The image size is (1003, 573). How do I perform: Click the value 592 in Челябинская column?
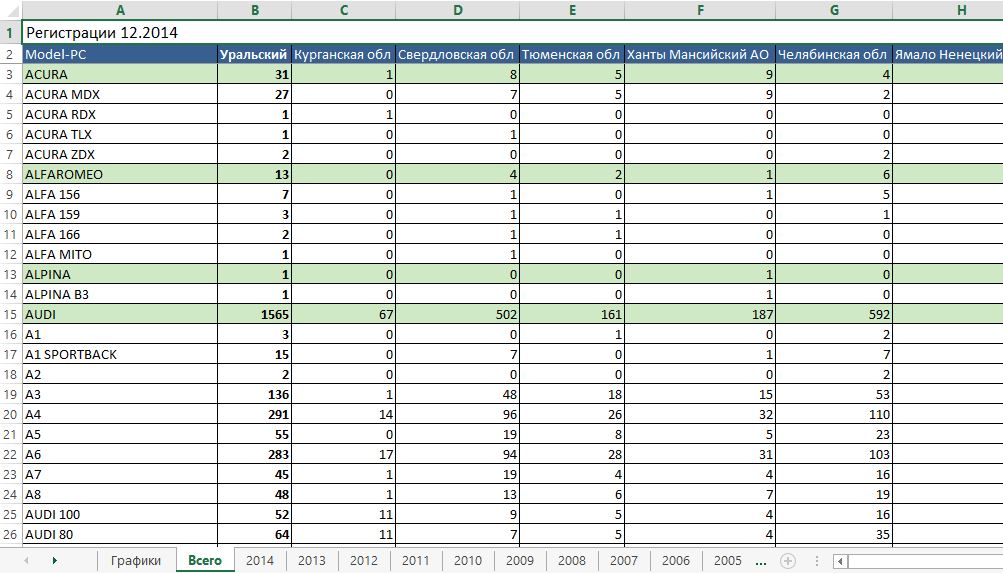coord(834,314)
